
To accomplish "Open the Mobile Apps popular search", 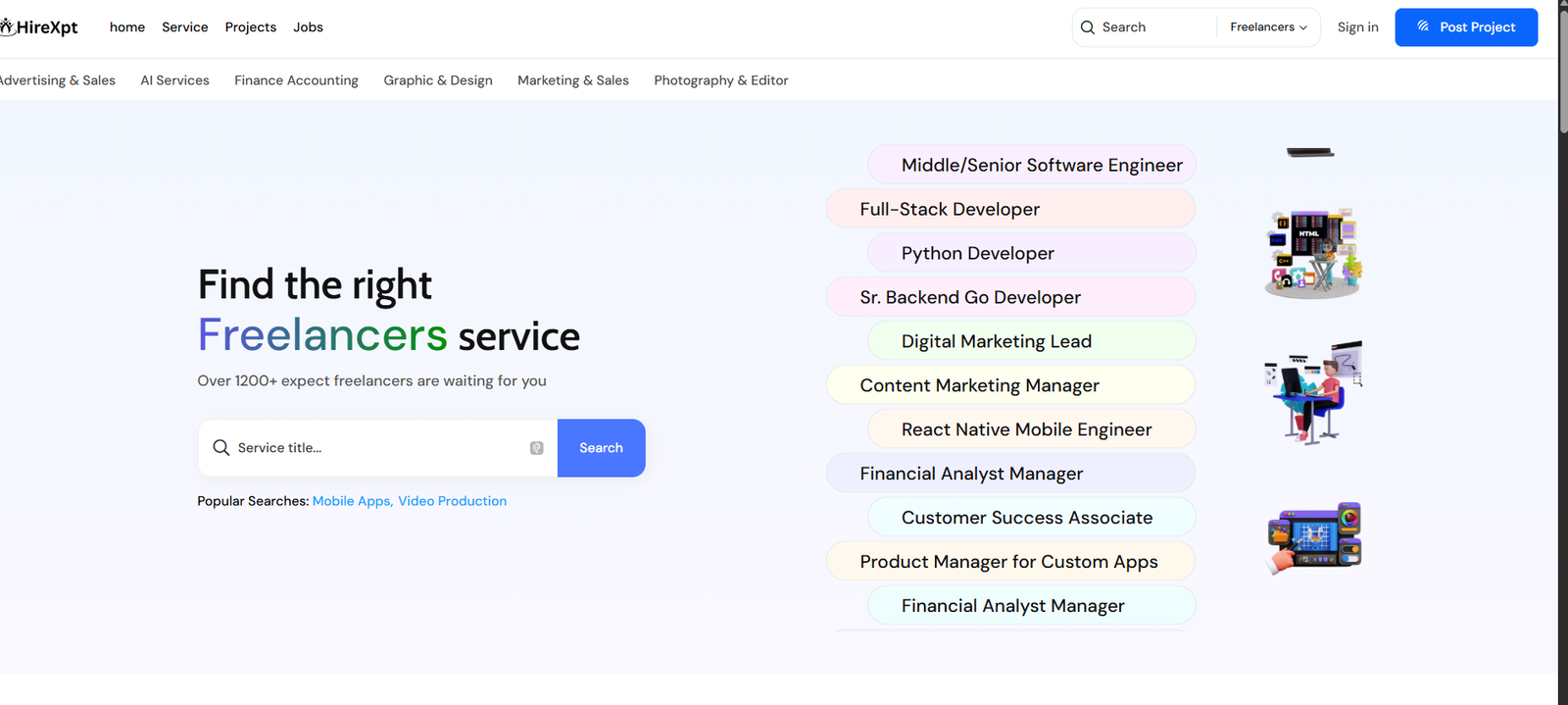I will tap(352, 501).
